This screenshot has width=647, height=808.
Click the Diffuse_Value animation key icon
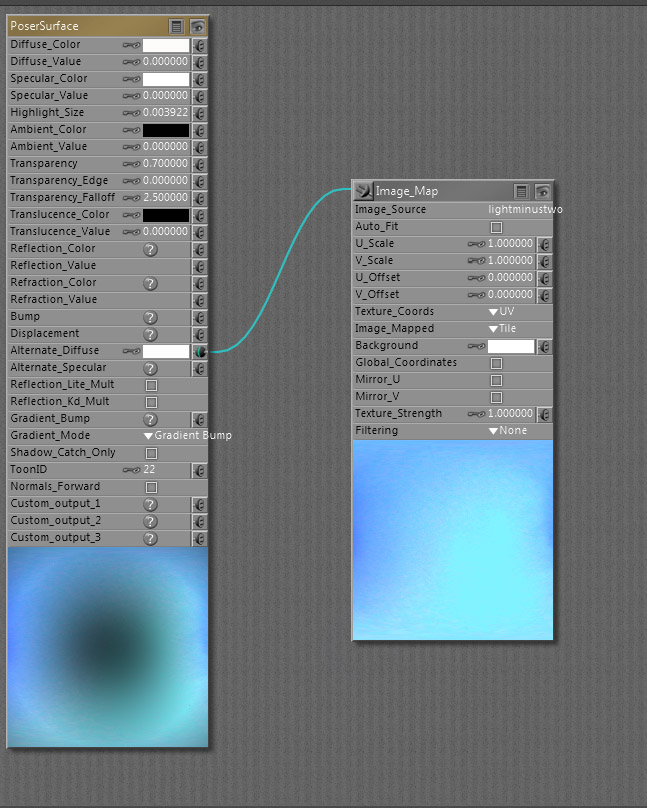pyautogui.click(x=131, y=62)
